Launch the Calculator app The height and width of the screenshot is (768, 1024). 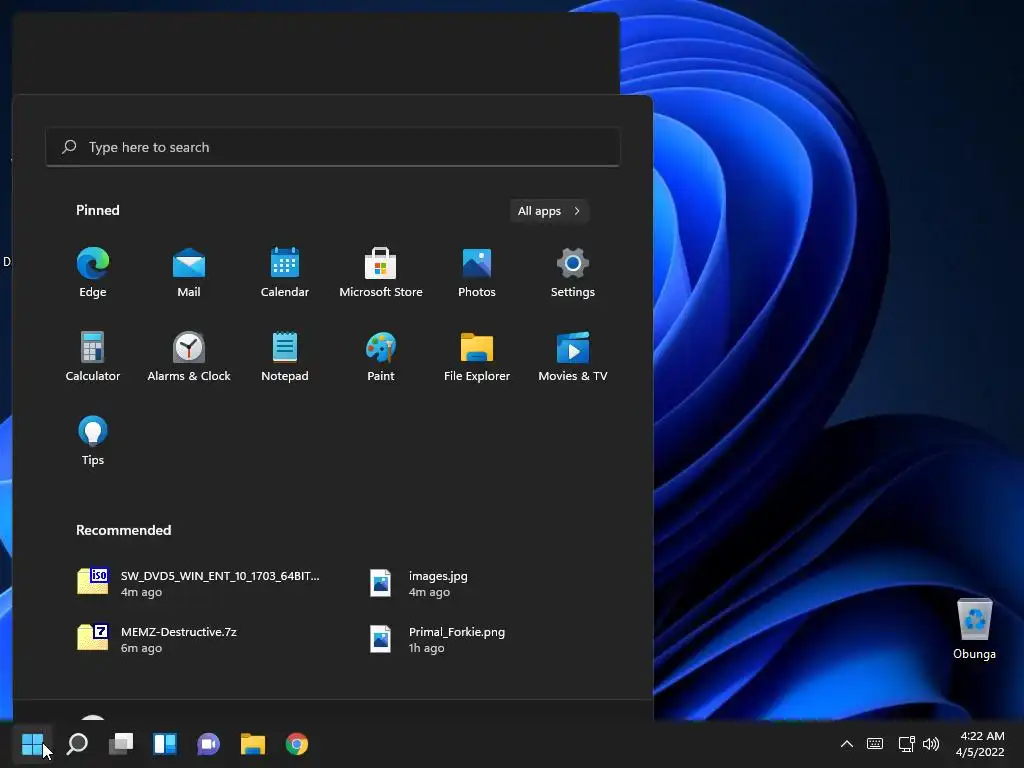[x=93, y=356]
